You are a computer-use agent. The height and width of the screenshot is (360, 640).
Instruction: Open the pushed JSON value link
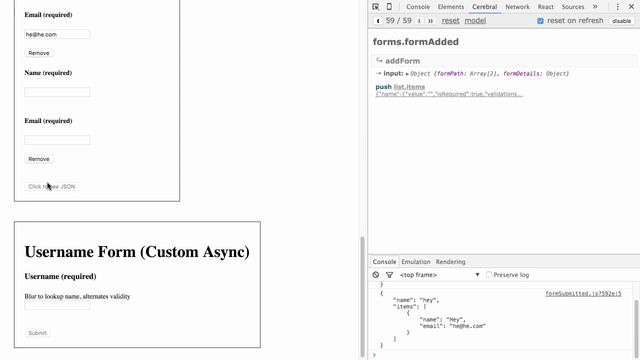449,94
